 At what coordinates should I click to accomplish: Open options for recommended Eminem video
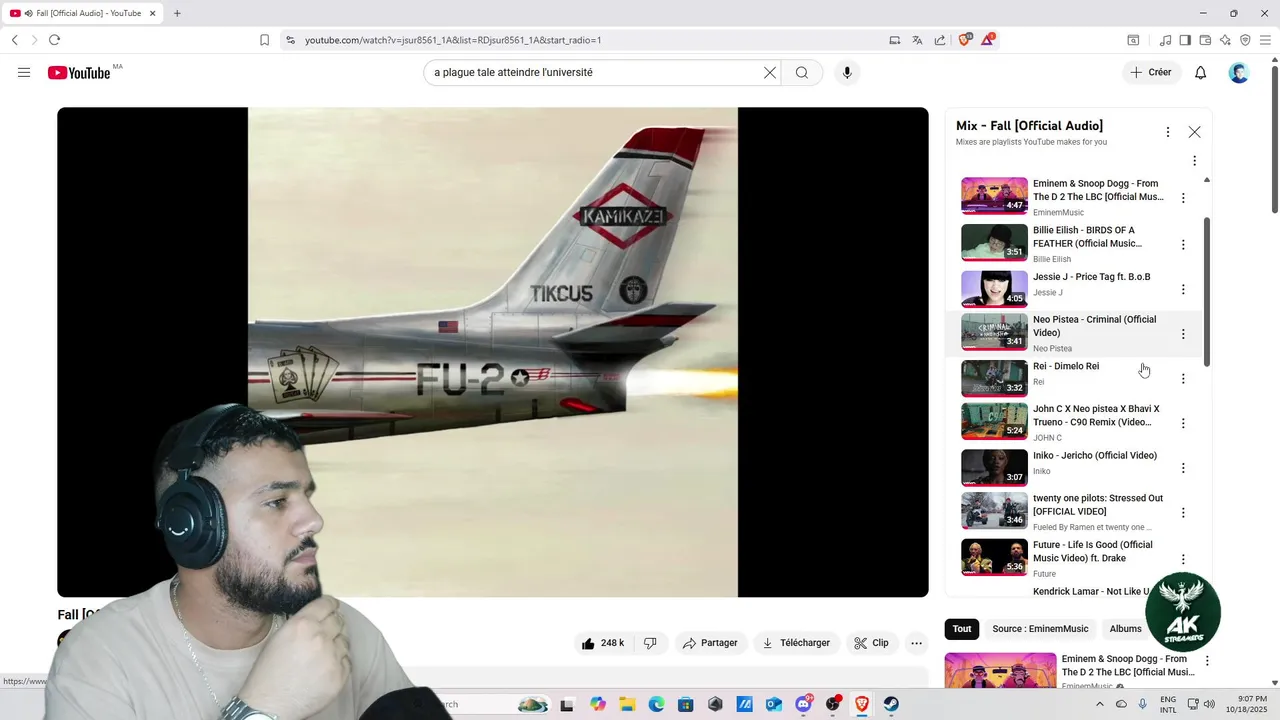tap(1207, 661)
